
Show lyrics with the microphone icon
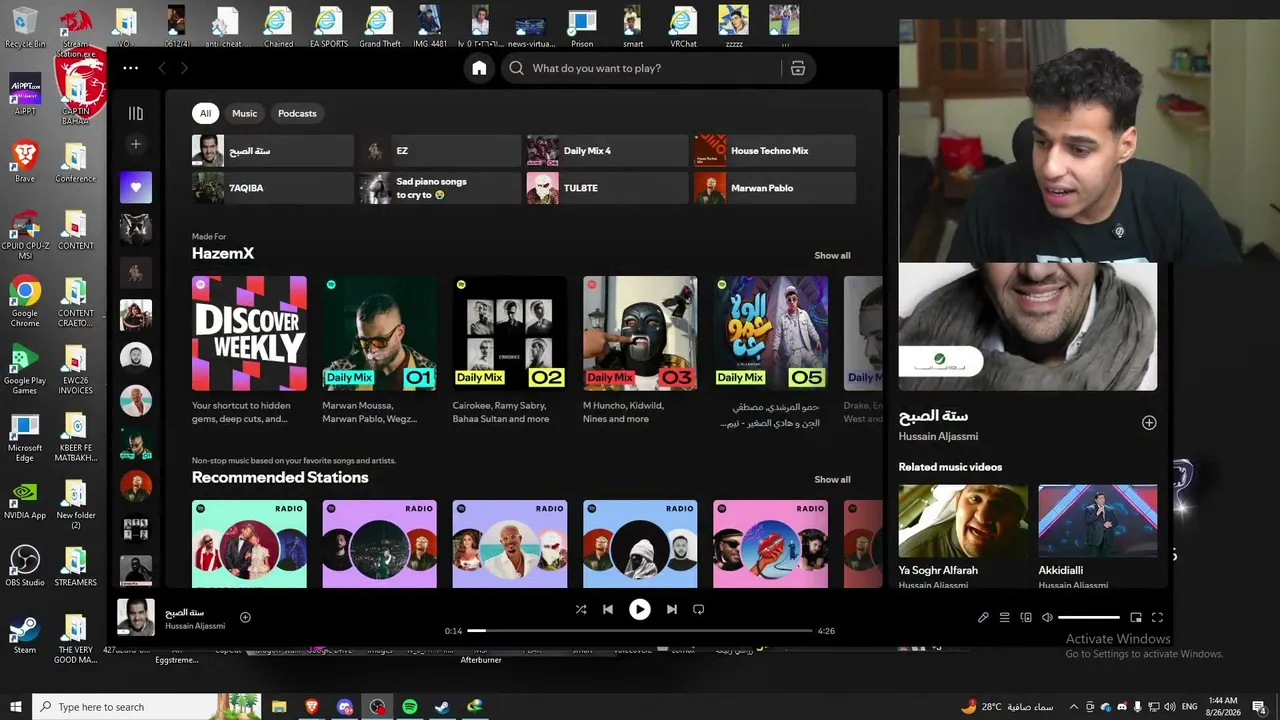coord(983,618)
